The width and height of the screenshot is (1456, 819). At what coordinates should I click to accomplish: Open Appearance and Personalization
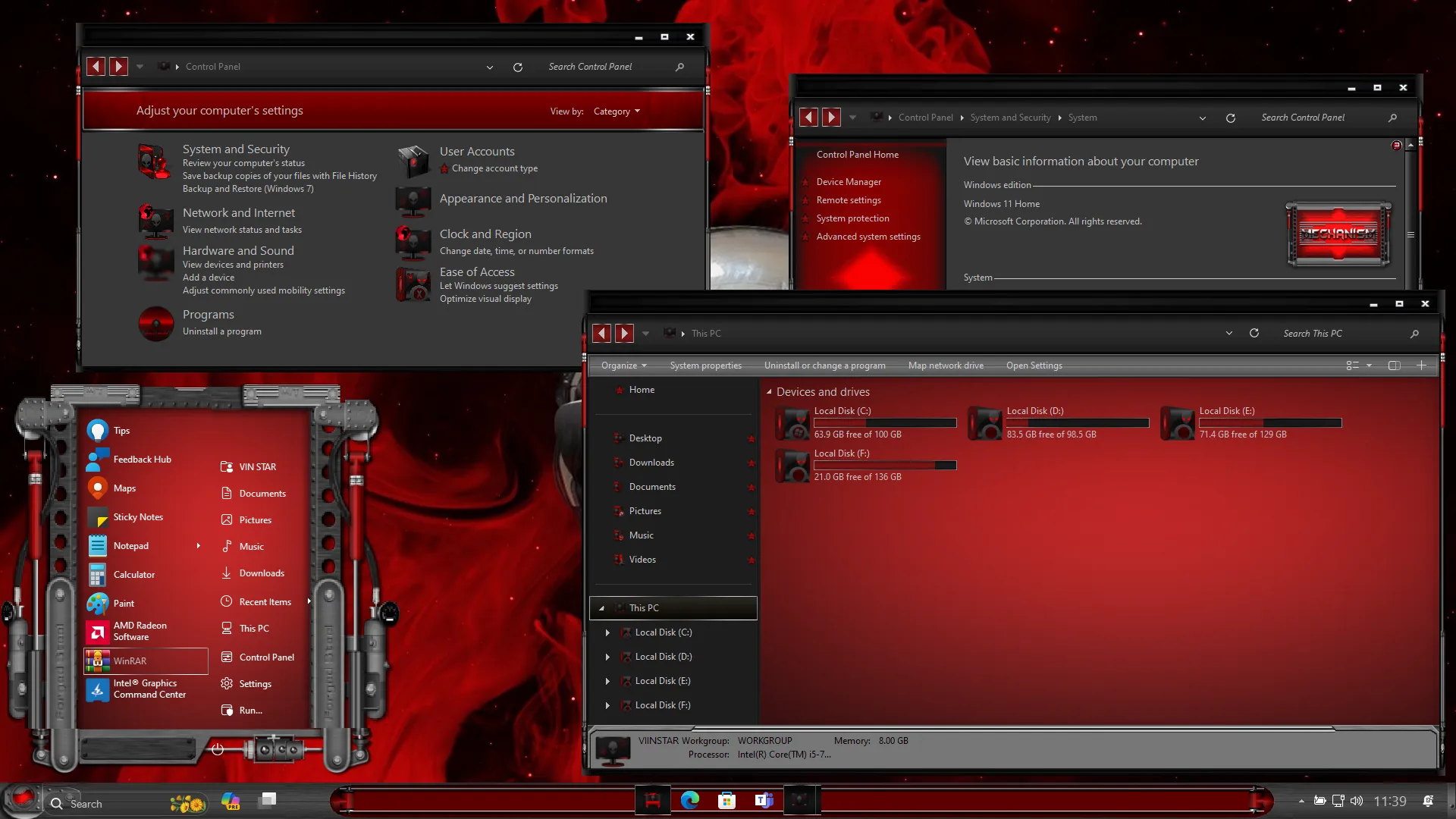click(x=523, y=199)
